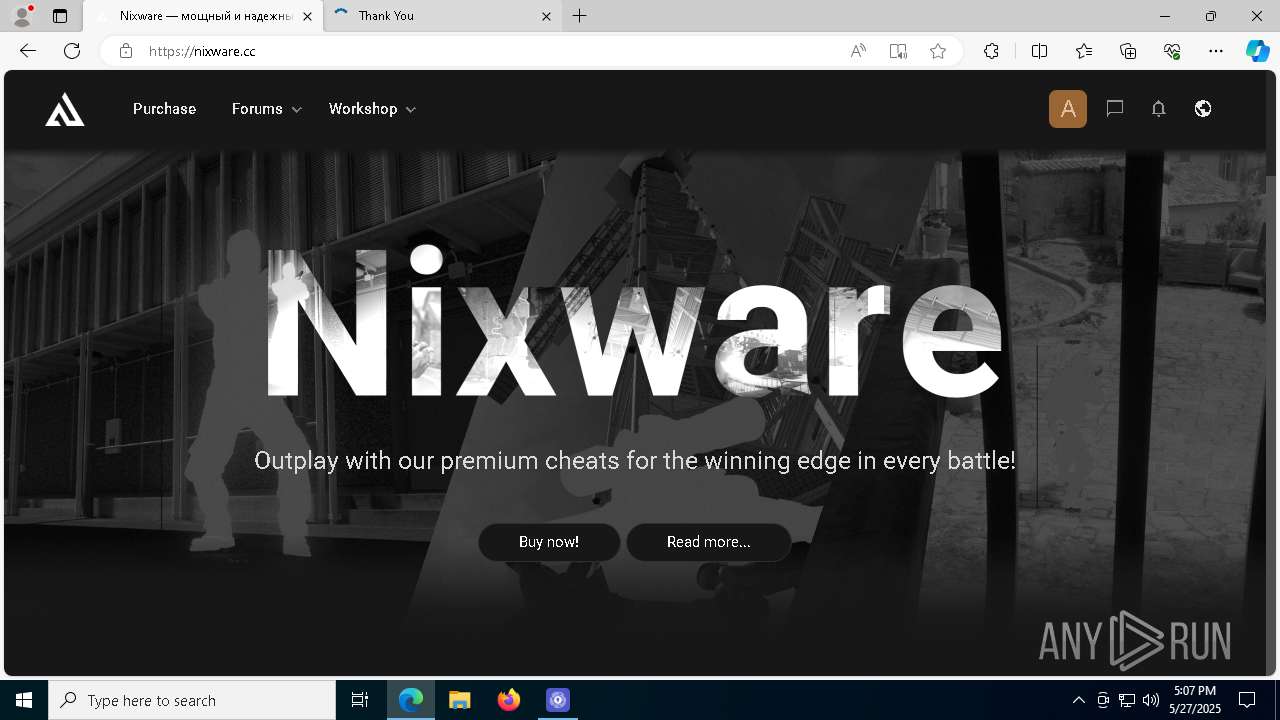Open Settings and more ellipsis menu

1216,51
